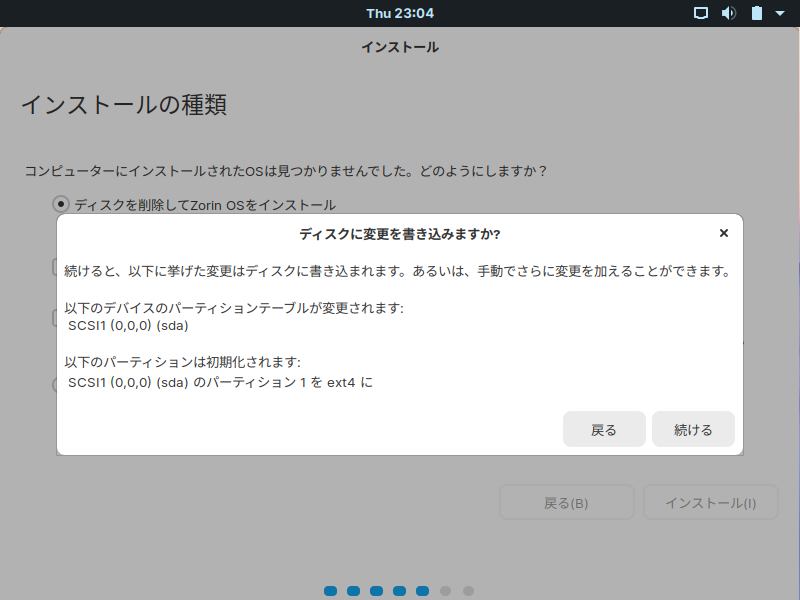Close the disk write confirmation dialog
This screenshot has width=800, height=600.
tap(723, 233)
